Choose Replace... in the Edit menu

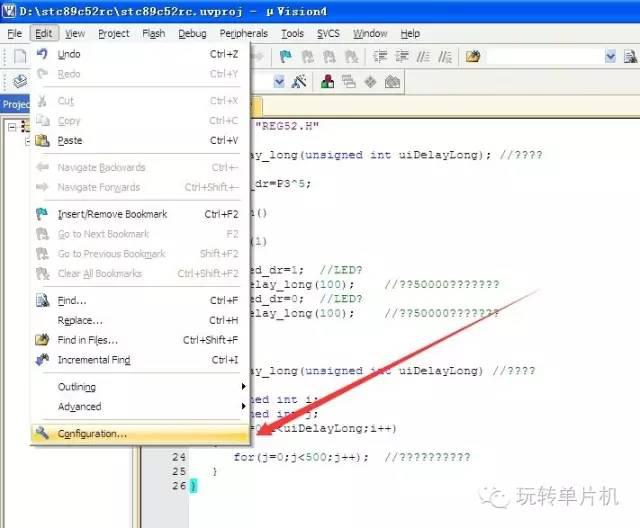[140, 321]
